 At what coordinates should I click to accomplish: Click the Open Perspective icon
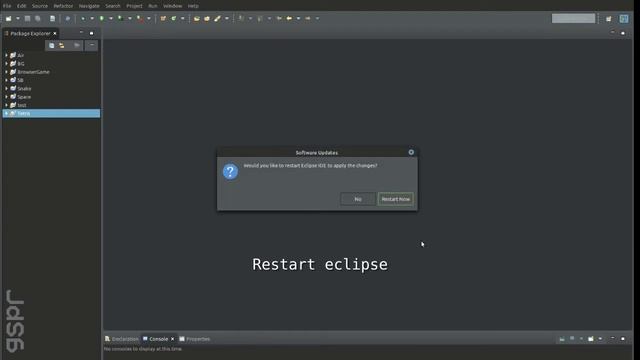tap(609, 19)
